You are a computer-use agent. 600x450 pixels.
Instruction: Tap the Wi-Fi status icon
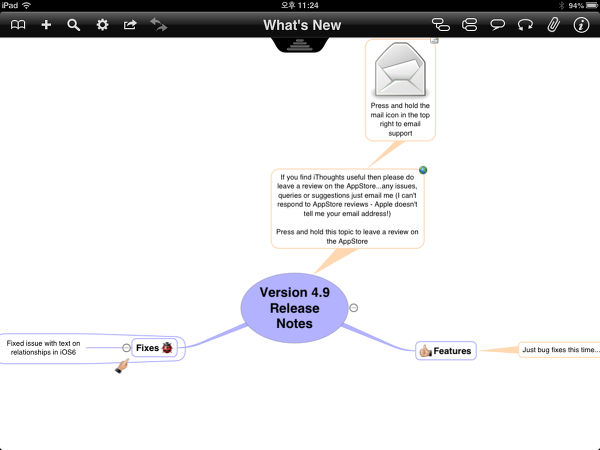(26, 5)
